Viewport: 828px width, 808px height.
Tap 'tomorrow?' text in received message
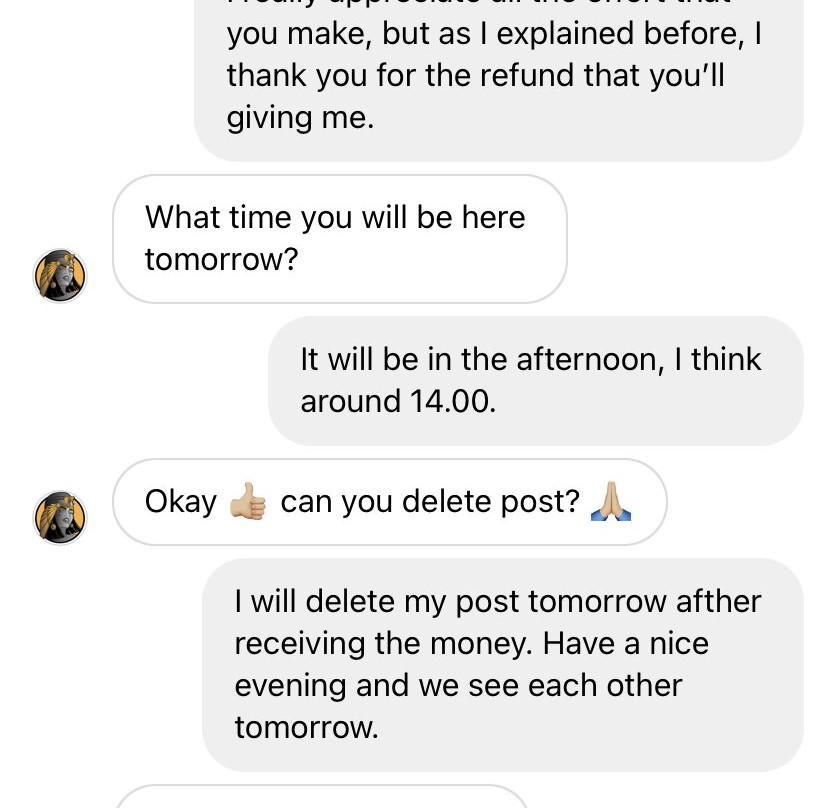click(x=222, y=259)
